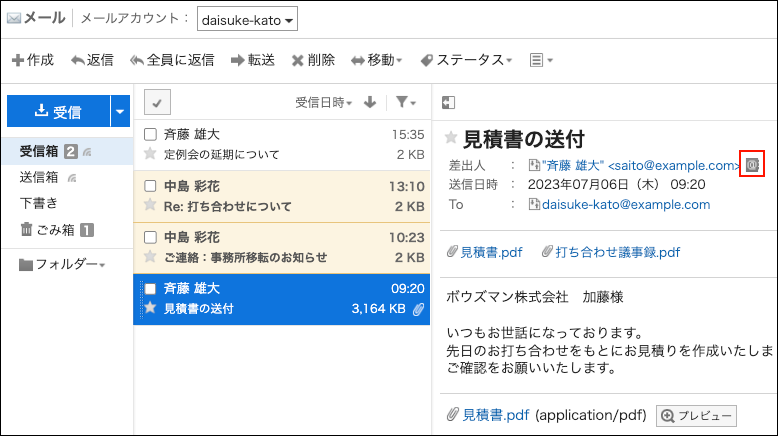This screenshot has height=436, width=778.
Task: Click 作成 to compose new mail
Action: pyautogui.click(x=33, y=60)
